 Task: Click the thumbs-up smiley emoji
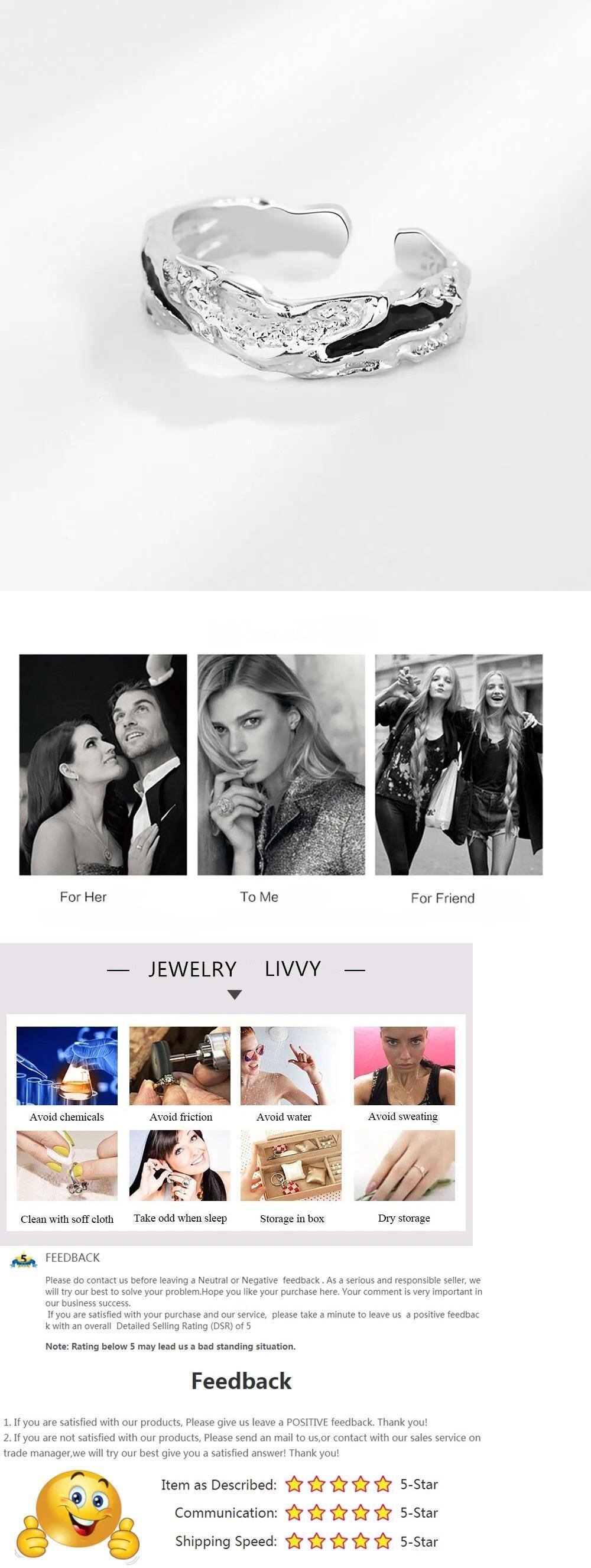(77, 1515)
